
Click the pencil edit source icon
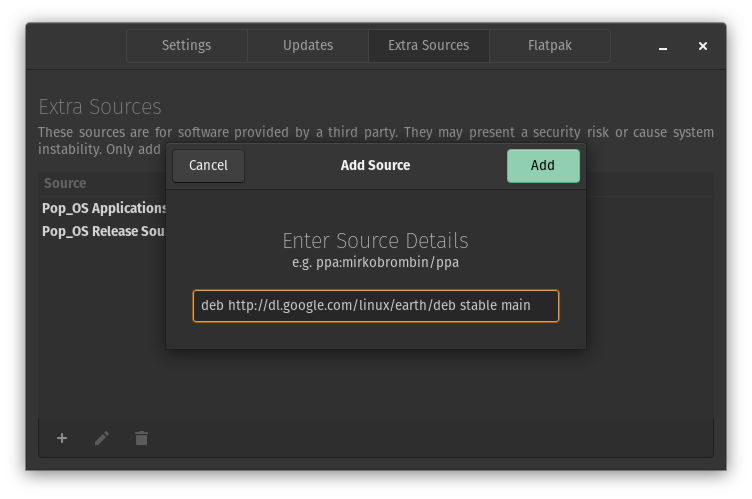coord(102,438)
